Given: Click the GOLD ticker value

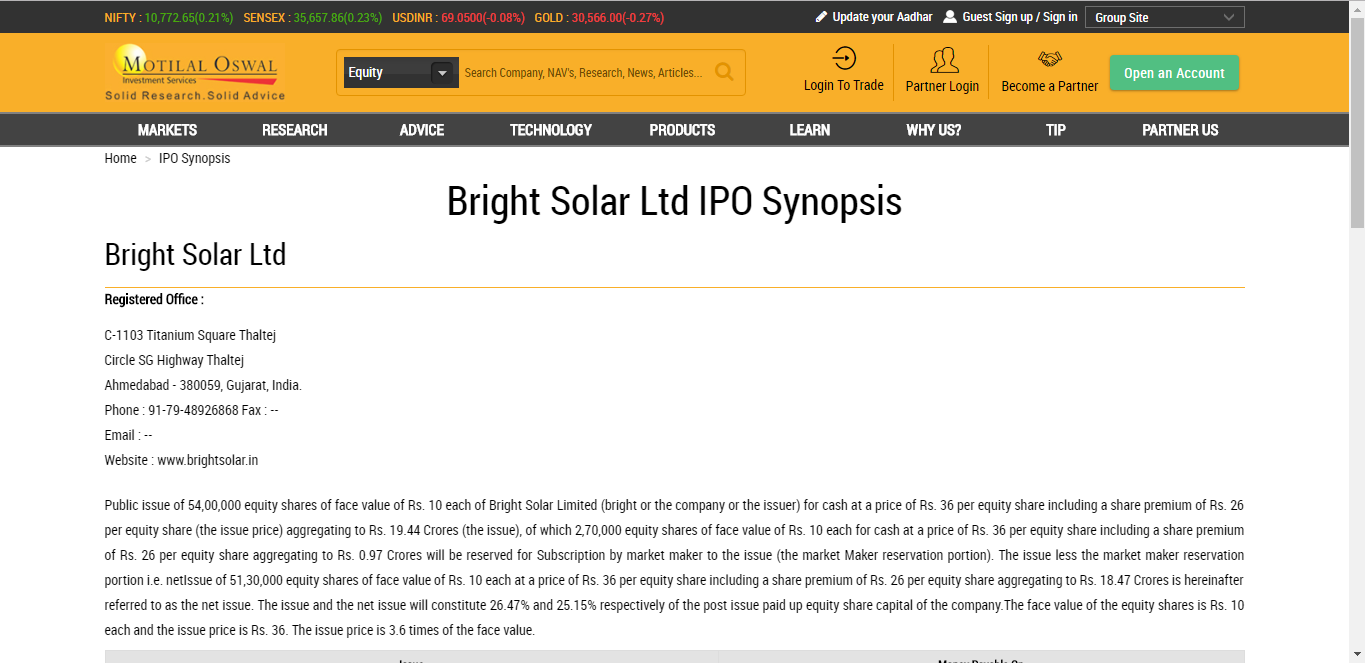Looking at the screenshot, I should click(618, 17).
